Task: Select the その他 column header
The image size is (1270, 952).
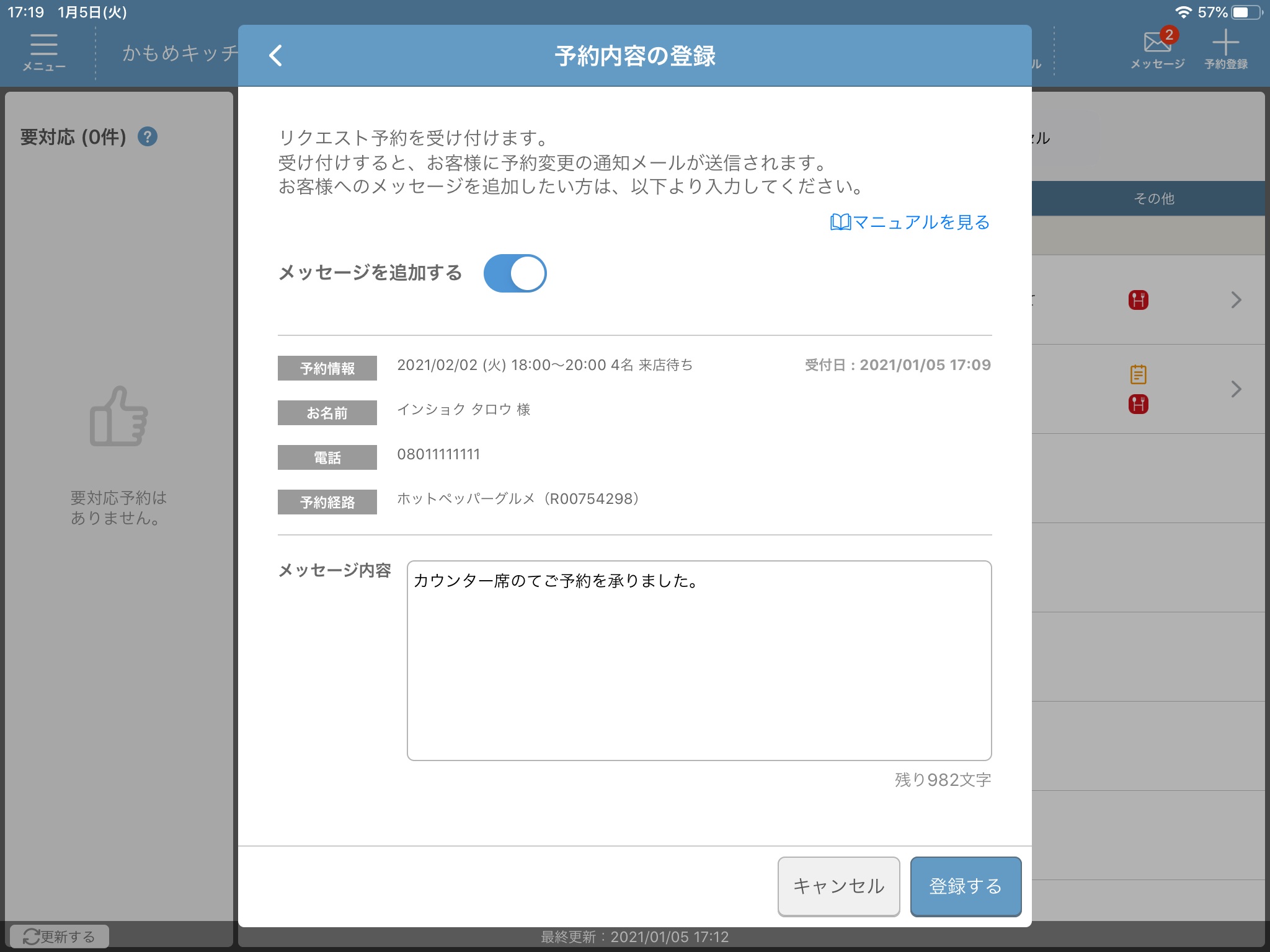Action: (x=1153, y=198)
